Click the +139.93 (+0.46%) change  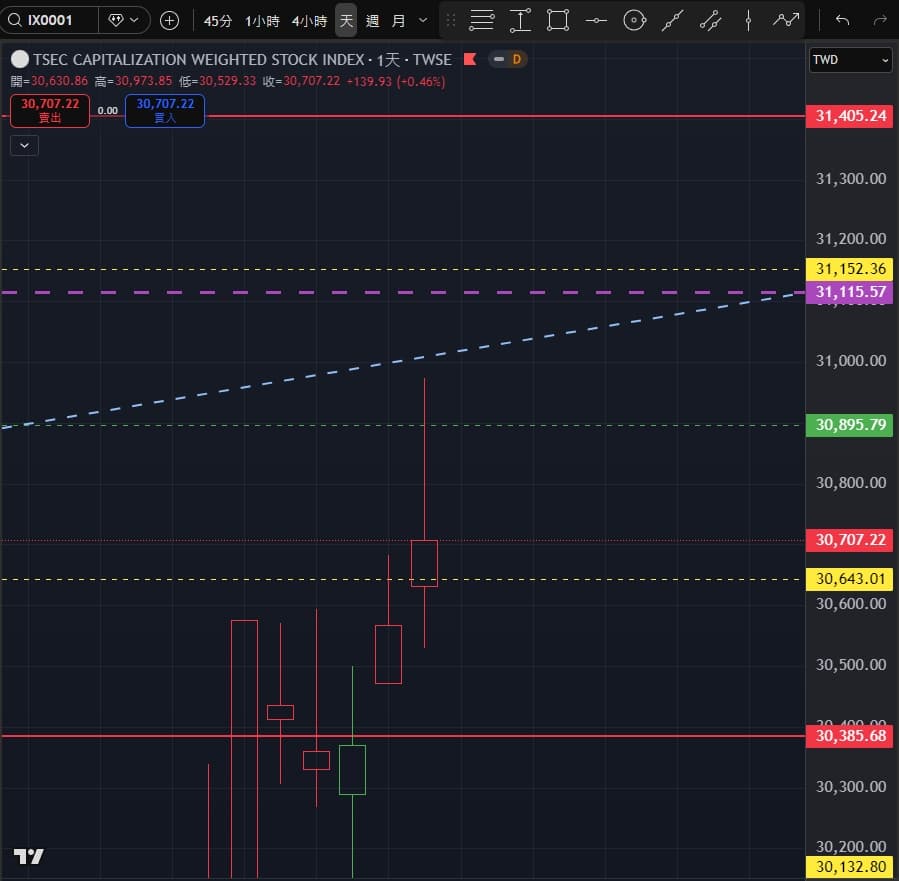click(396, 81)
